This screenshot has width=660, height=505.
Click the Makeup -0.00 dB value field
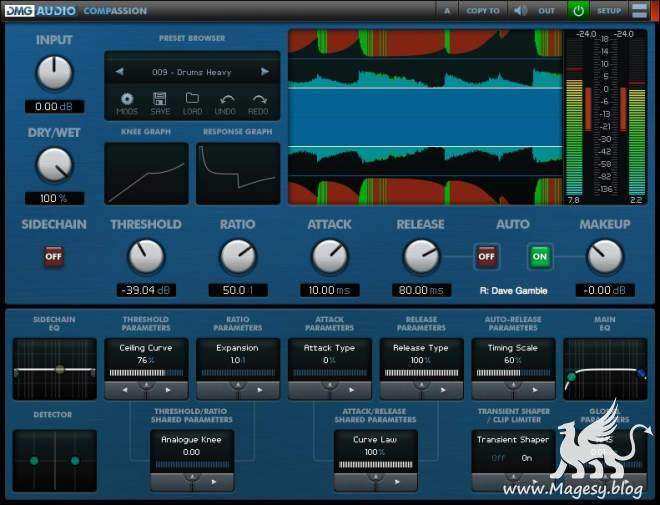[x=605, y=290]
